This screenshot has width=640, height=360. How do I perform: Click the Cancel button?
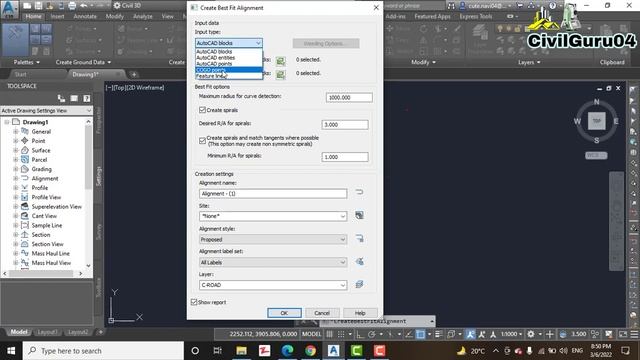click(x=322, y=313)
